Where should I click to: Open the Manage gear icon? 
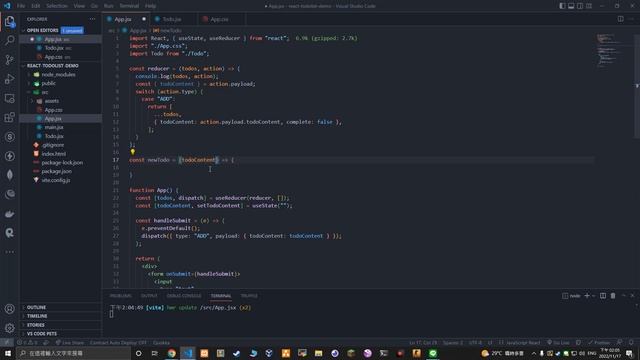pos(10,328)
